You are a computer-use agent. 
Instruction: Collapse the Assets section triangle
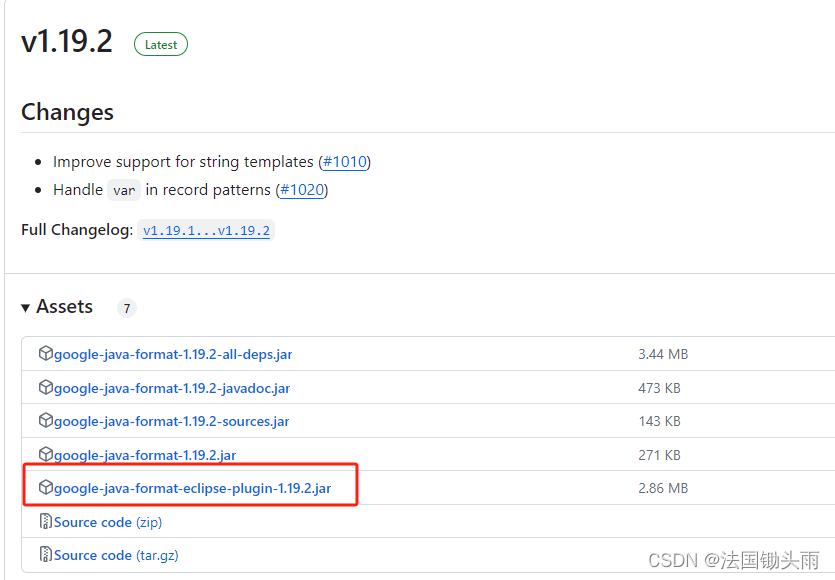(25, 308)
